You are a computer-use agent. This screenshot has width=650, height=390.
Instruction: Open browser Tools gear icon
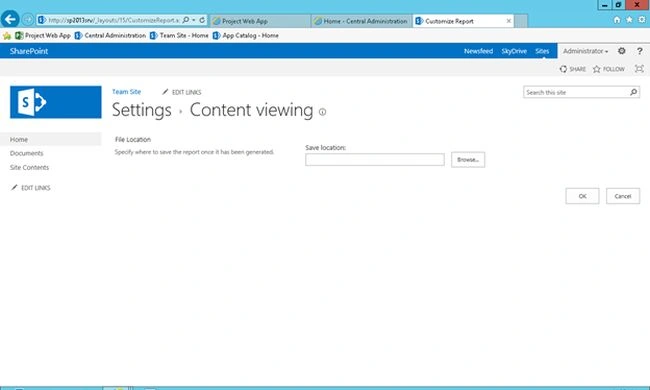click(x=642, y=20)
